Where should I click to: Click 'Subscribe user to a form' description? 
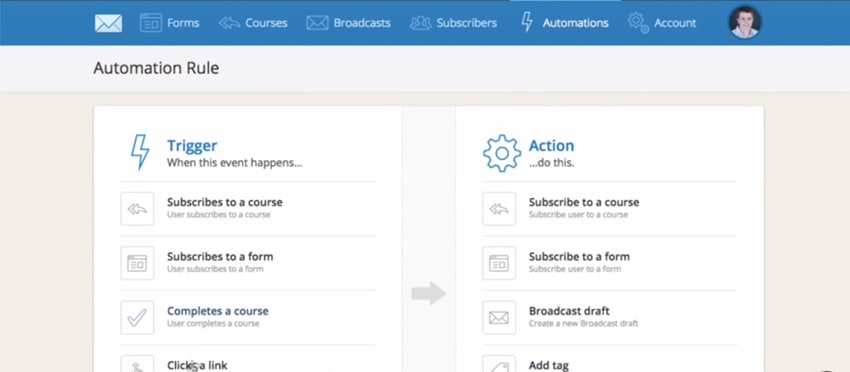click(x=575, y=269)
